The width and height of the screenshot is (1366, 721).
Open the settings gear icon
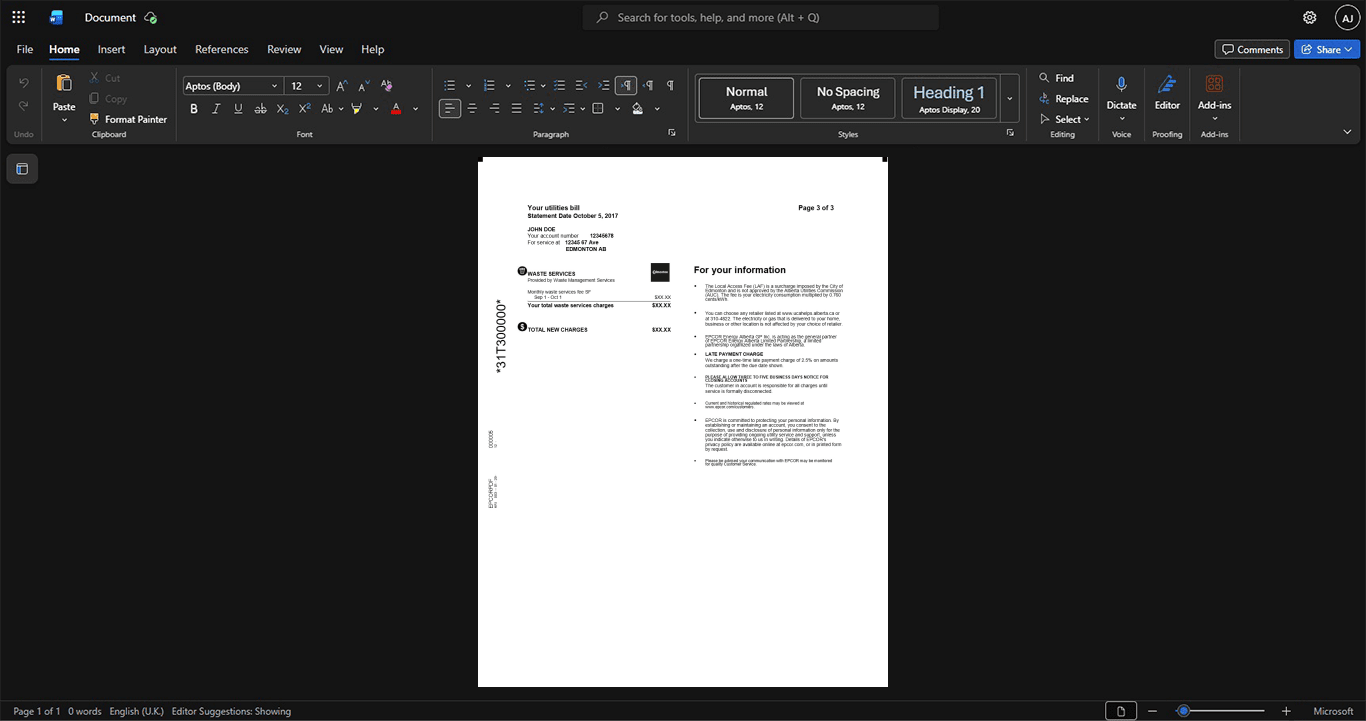pyautogui.click(x=1310, y=17)
